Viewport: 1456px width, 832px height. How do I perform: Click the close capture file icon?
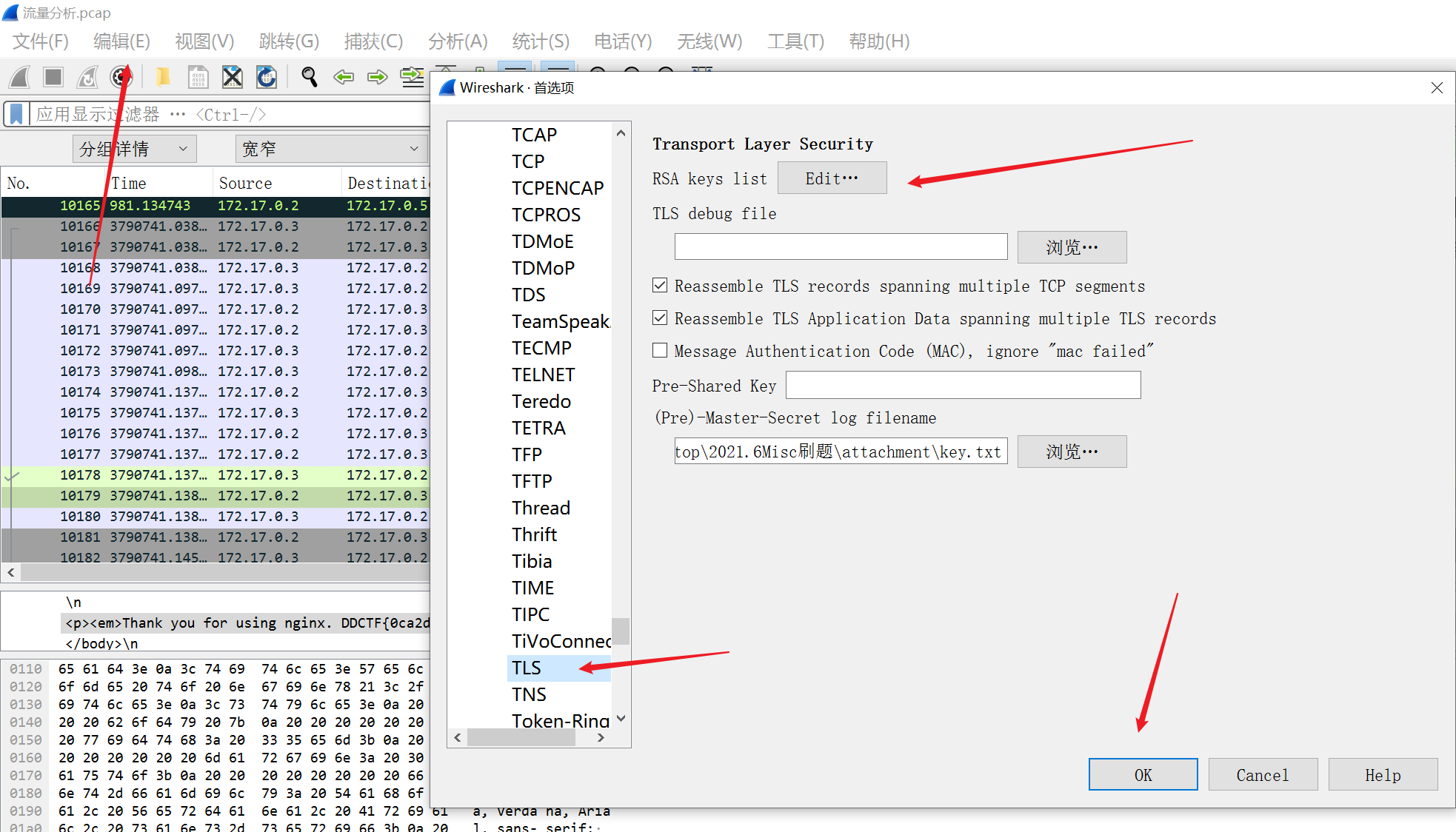[233, 77]
